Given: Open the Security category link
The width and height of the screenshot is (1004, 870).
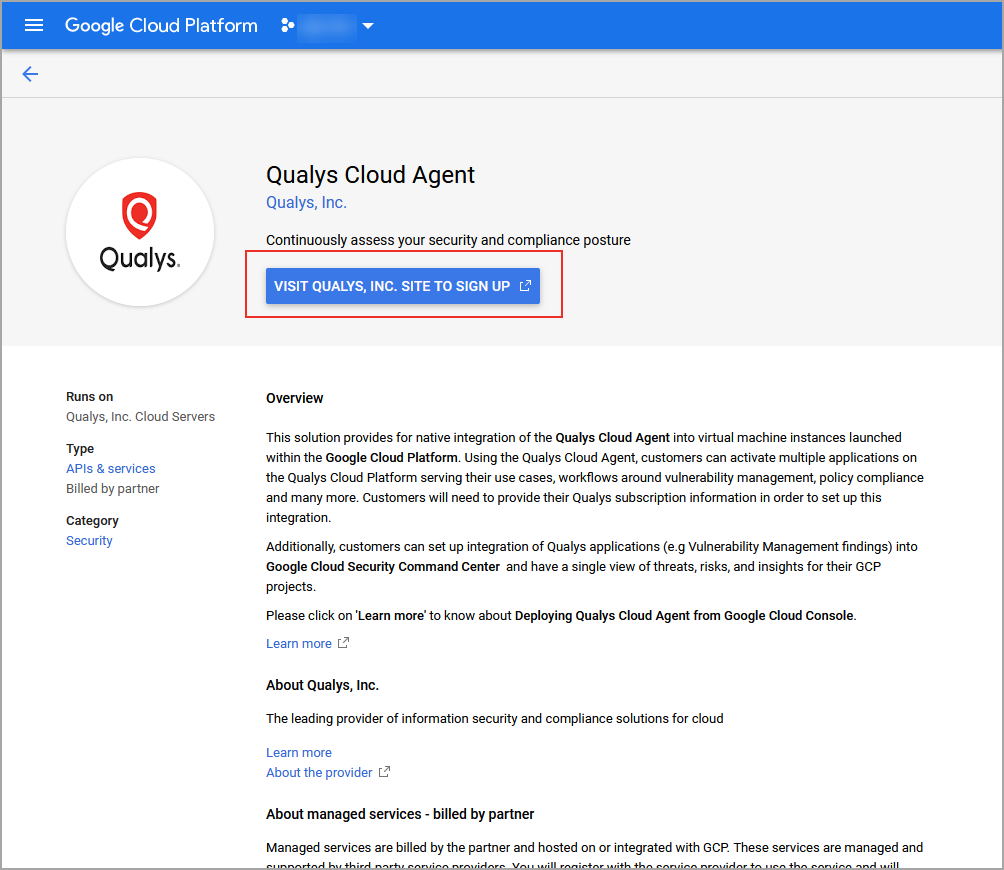Looking at the screenshot, I should [89, 541].
